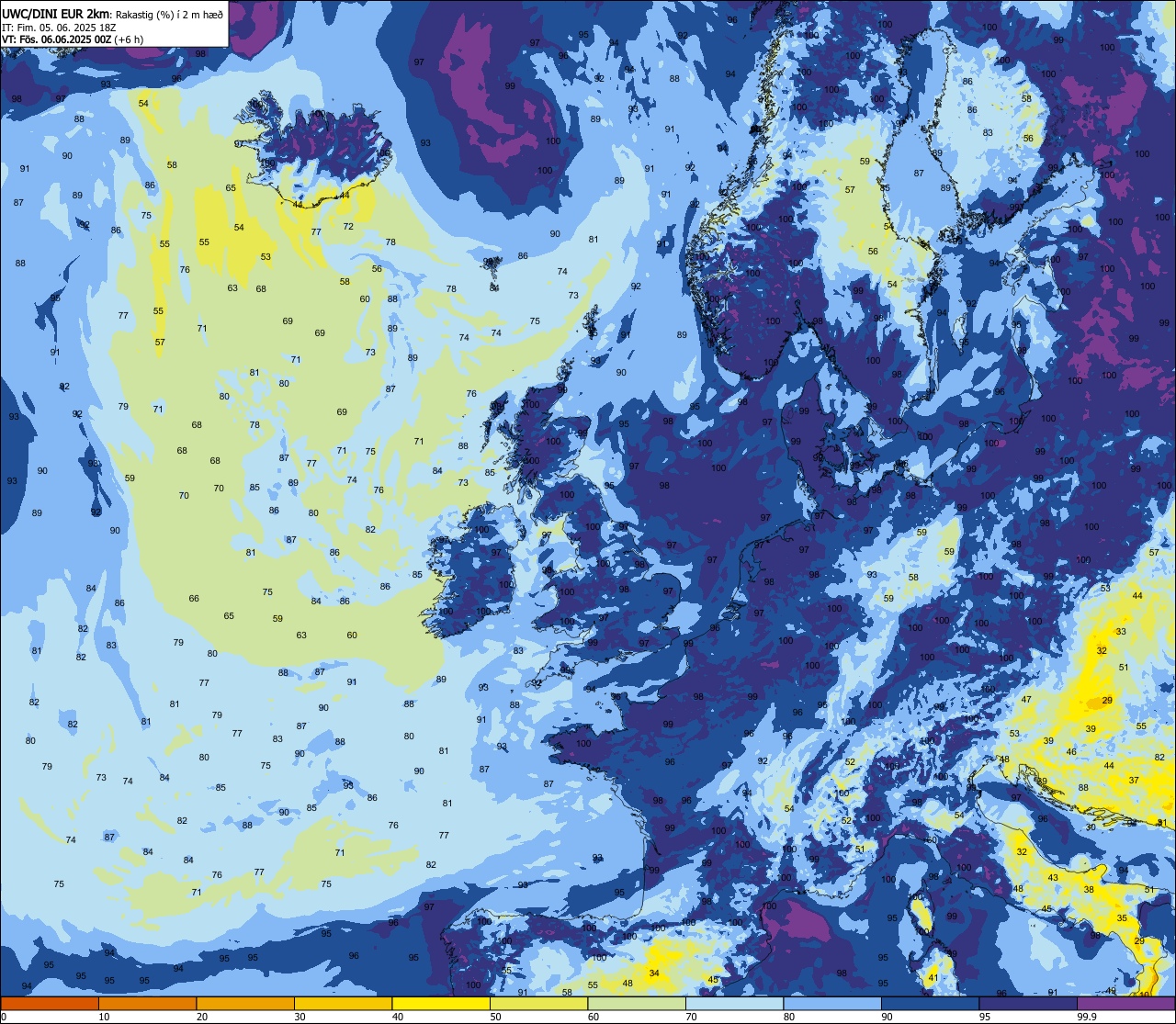Click the 50–60% pale yellow legend swatch
The image size is (1176, 1024).
538,1003
